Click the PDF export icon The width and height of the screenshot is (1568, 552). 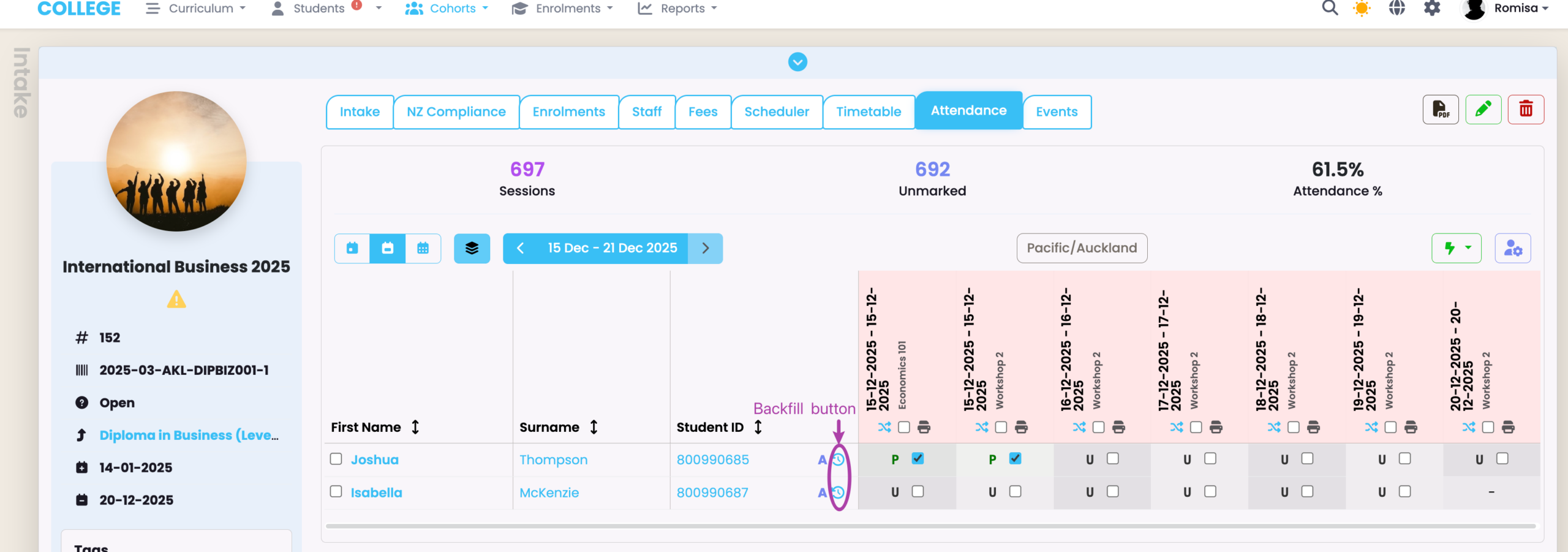1440,110
